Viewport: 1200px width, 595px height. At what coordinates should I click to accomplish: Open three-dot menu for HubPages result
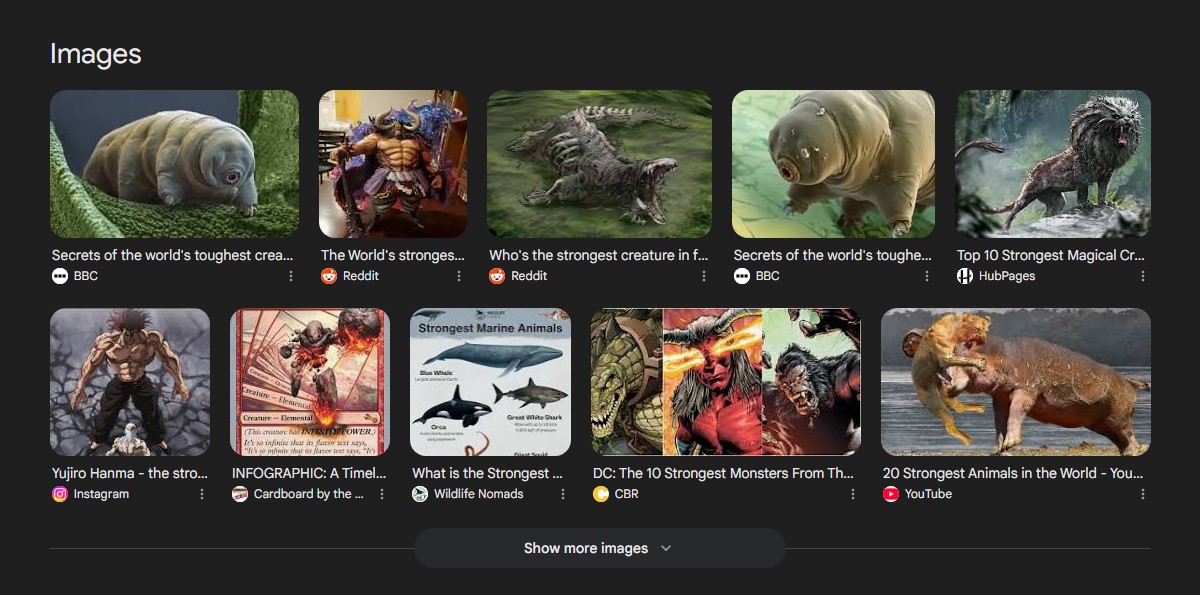coord(1143,276)
